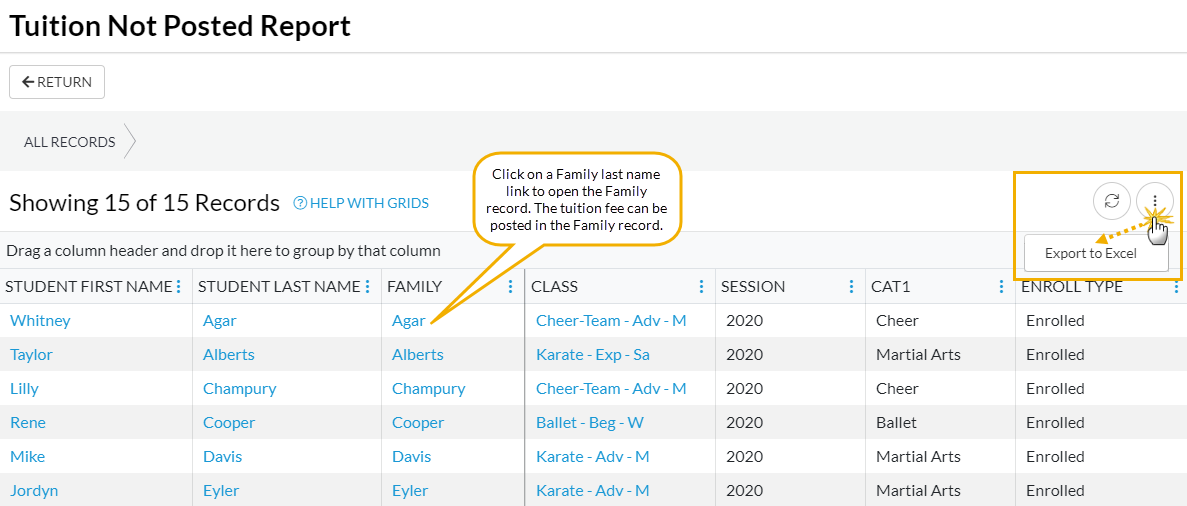Open Ballet - Beg - W class link
1187x506 pixels.
click(x=589, y=423)
